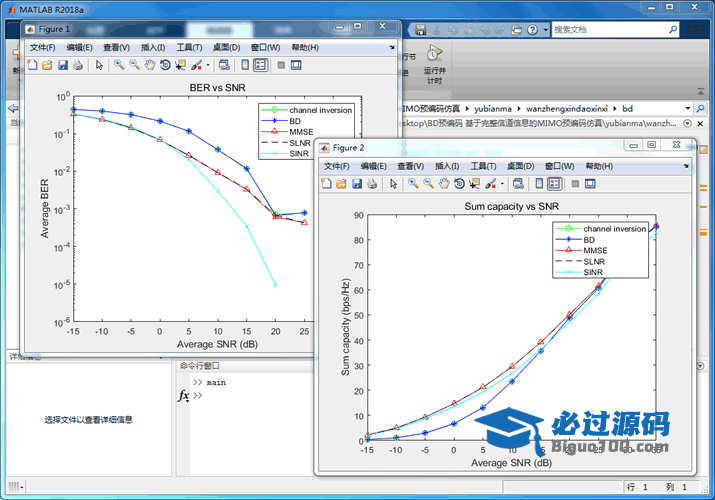Screen dimensions: 715x500
Task: Open 文件(F) menu in Figure 1
Action: (x=42, y=47)
